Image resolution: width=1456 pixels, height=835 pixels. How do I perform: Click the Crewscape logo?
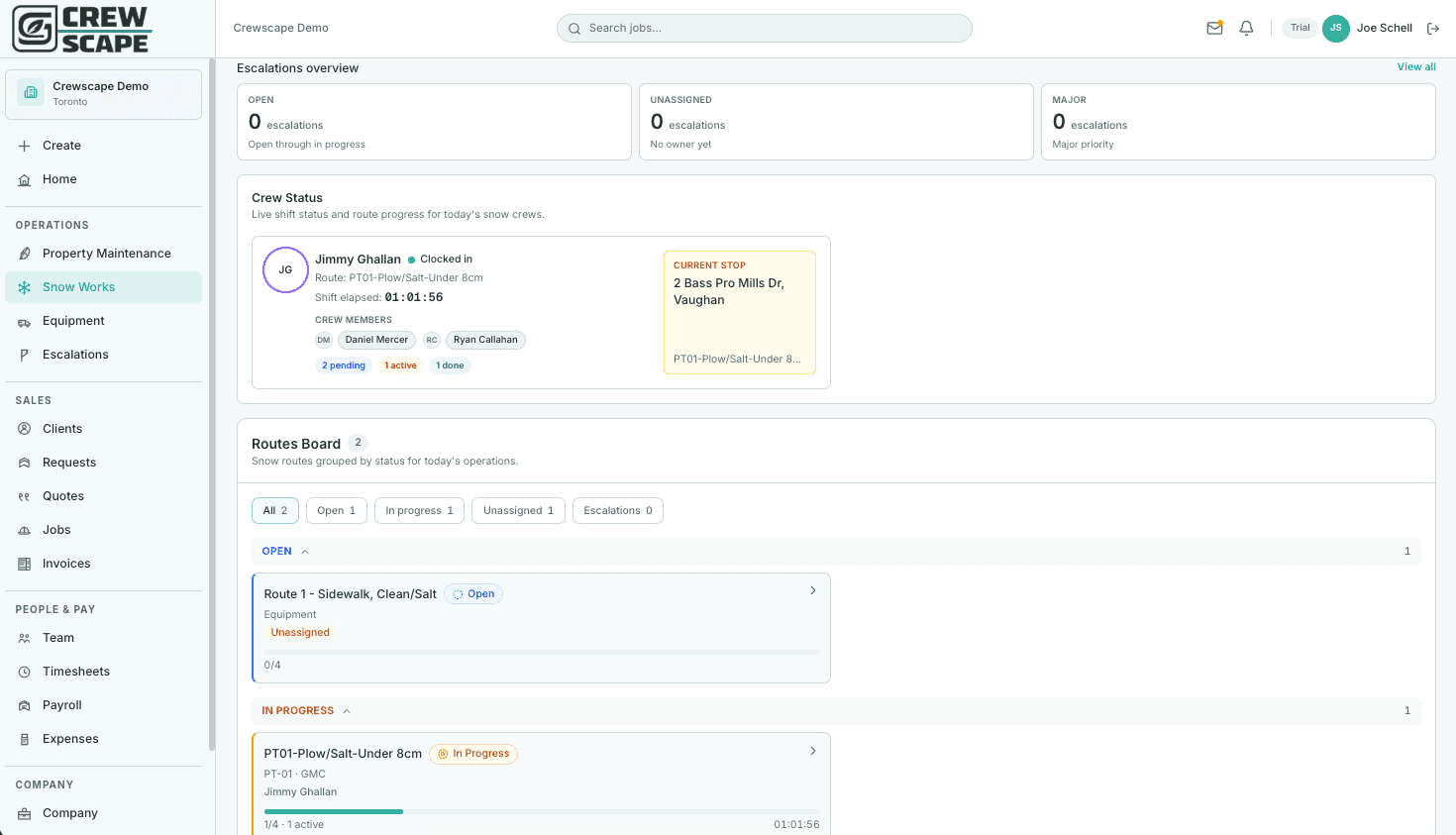(81, 29)
